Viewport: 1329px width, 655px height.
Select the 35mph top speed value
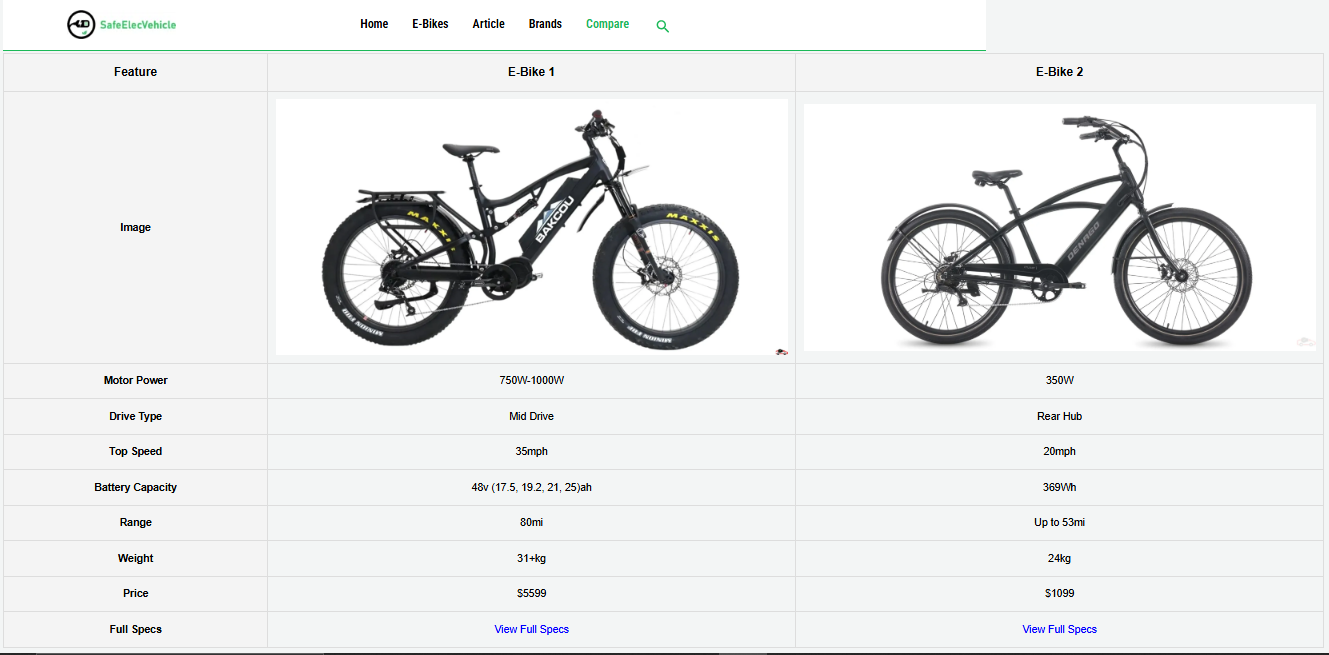pyautogui.click(x=531, y=451)
